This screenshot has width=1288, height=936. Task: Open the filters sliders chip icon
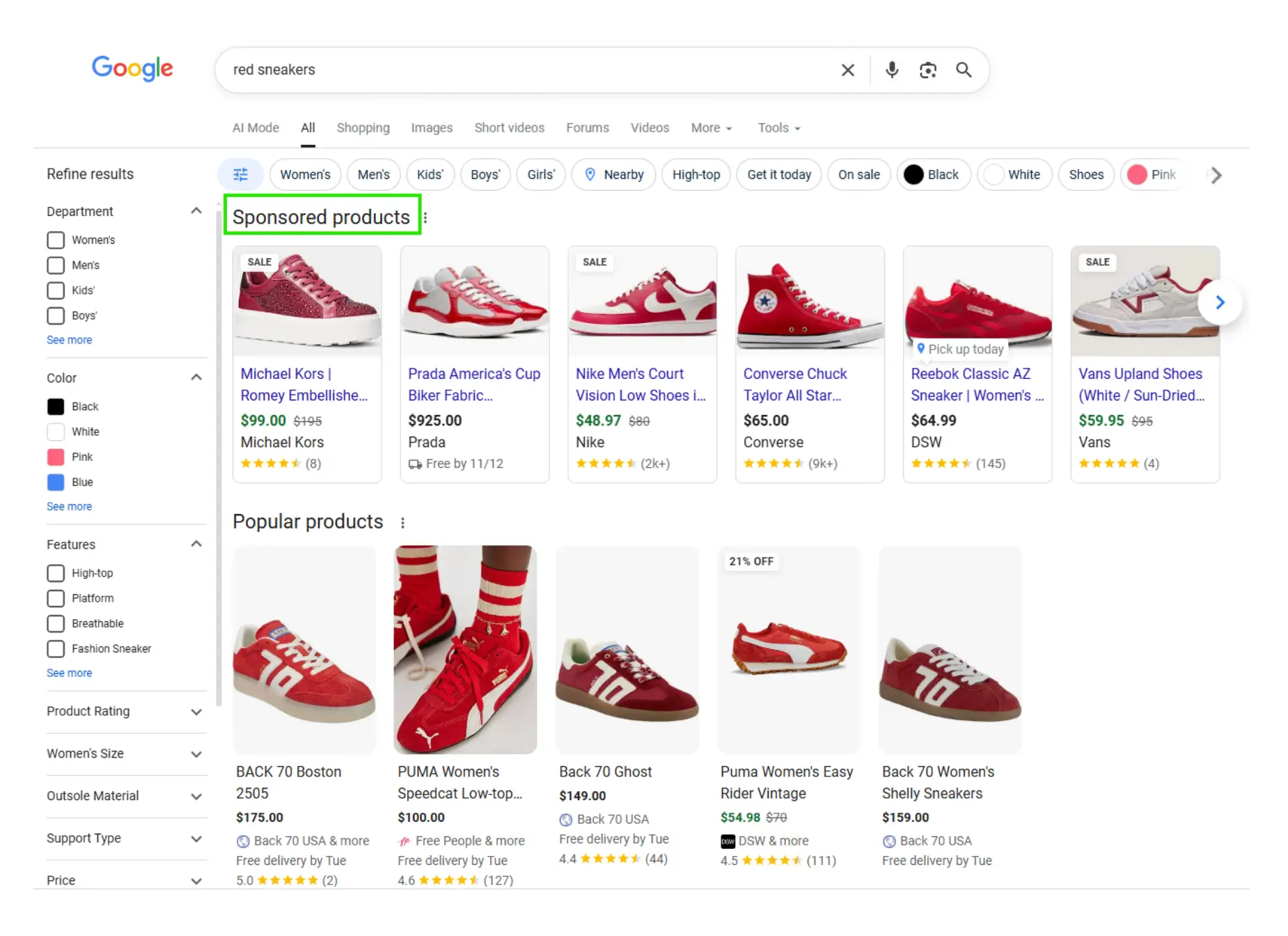[x=240, y=175]
